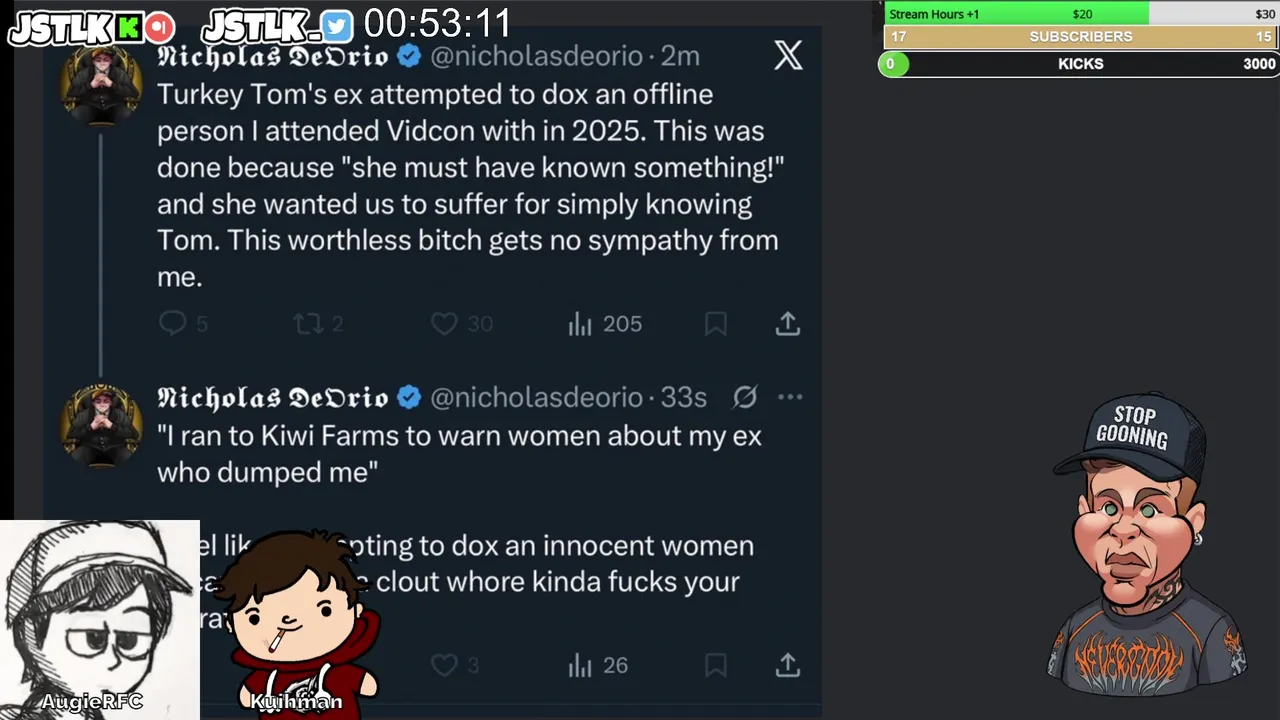This screenshot has height=720, width=1280.
Task: Bookmark the Kiwi Farms reply tweet
Action: [716, 665]
